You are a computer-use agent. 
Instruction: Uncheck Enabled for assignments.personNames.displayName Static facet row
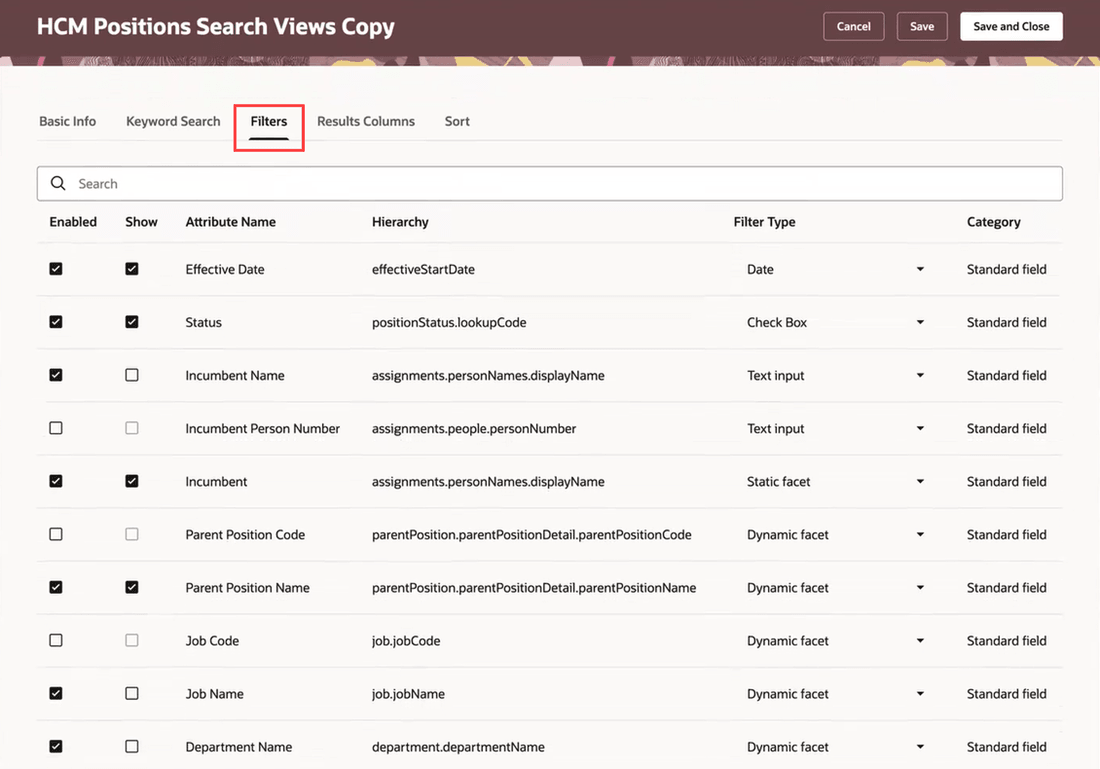[x=56, y=481]
